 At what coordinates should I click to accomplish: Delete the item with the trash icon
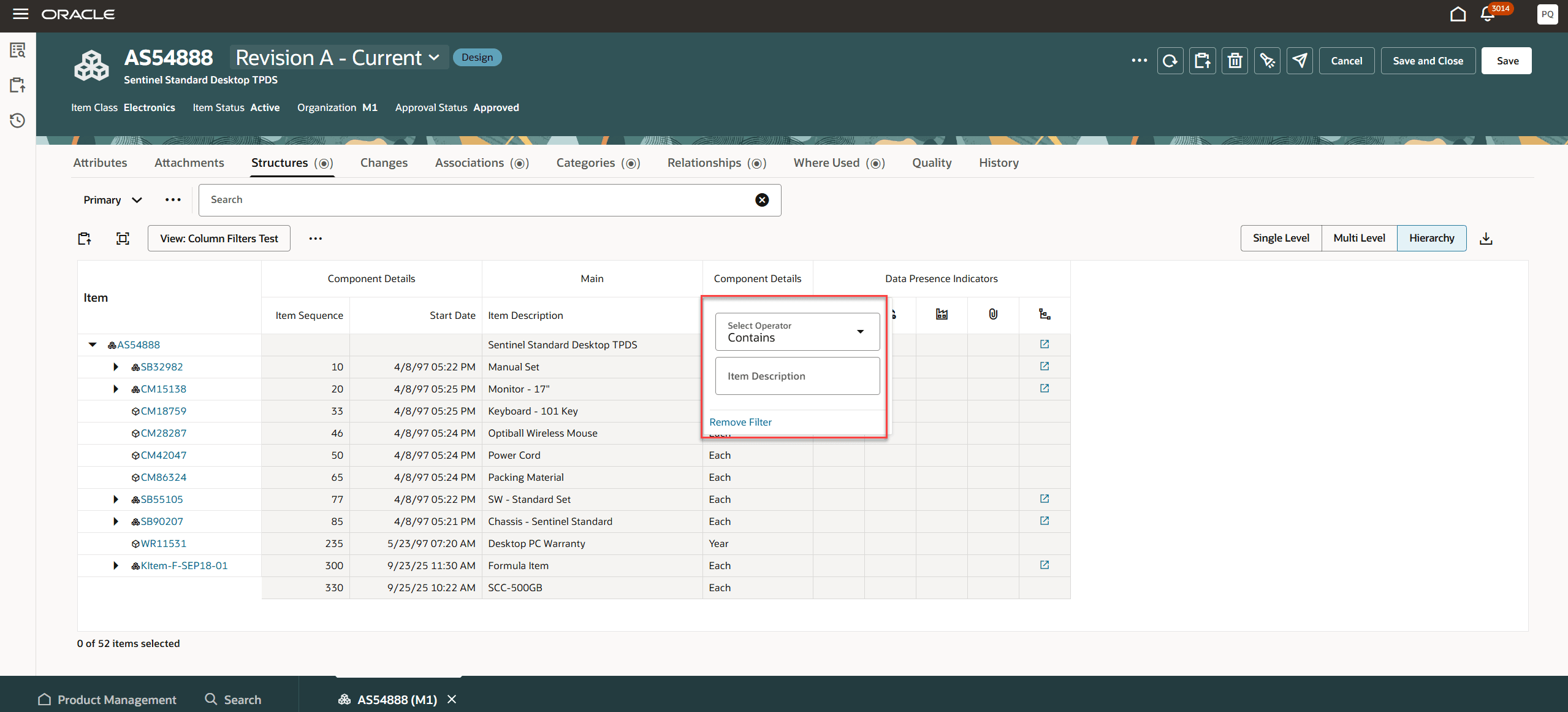[1235, 60]
